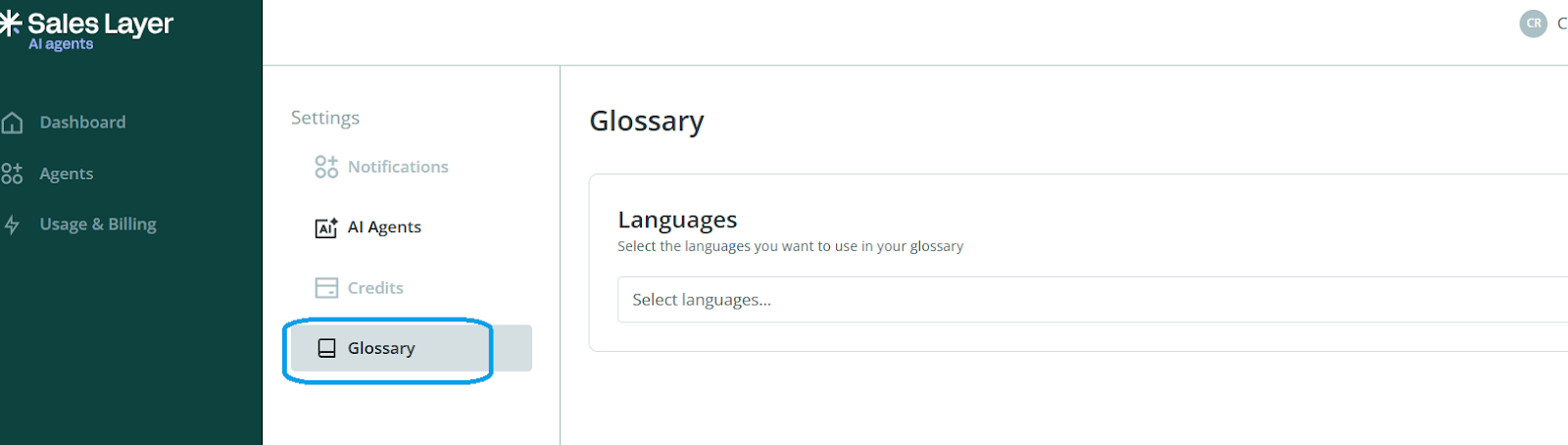
Task: Click the Glossary book icon
Action: (327, 348)
